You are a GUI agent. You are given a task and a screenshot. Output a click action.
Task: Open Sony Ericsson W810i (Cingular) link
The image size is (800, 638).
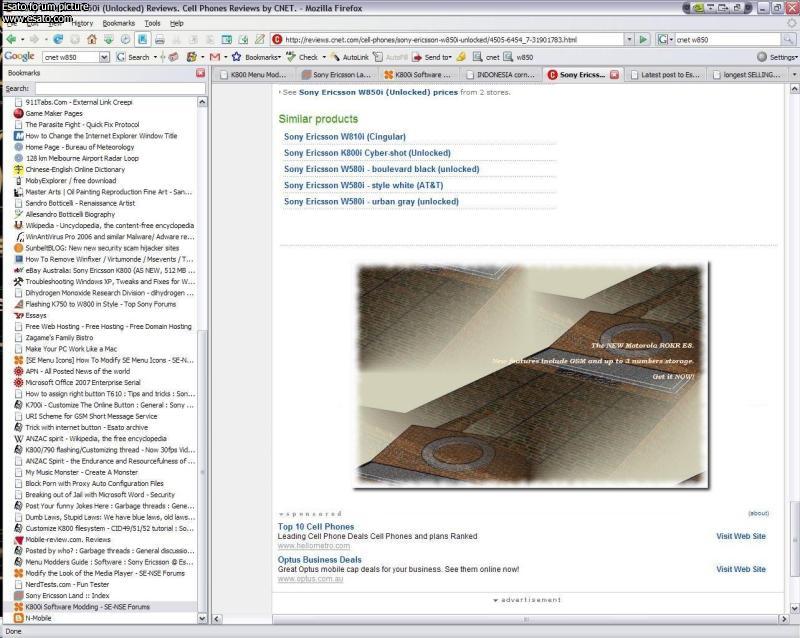pyautogui.click(x=345, y=137)
